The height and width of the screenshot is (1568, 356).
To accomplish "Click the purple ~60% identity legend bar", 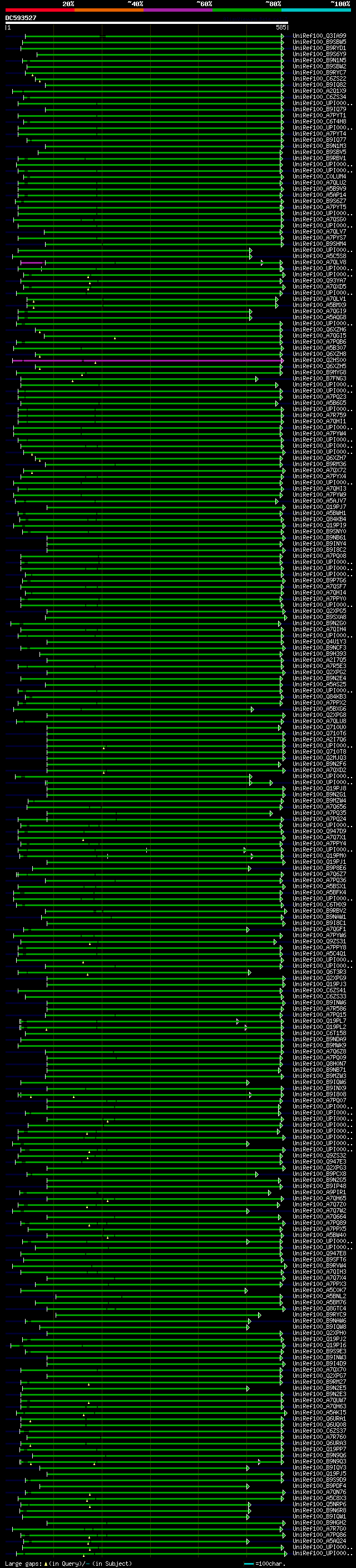I will tap(179, 10).
